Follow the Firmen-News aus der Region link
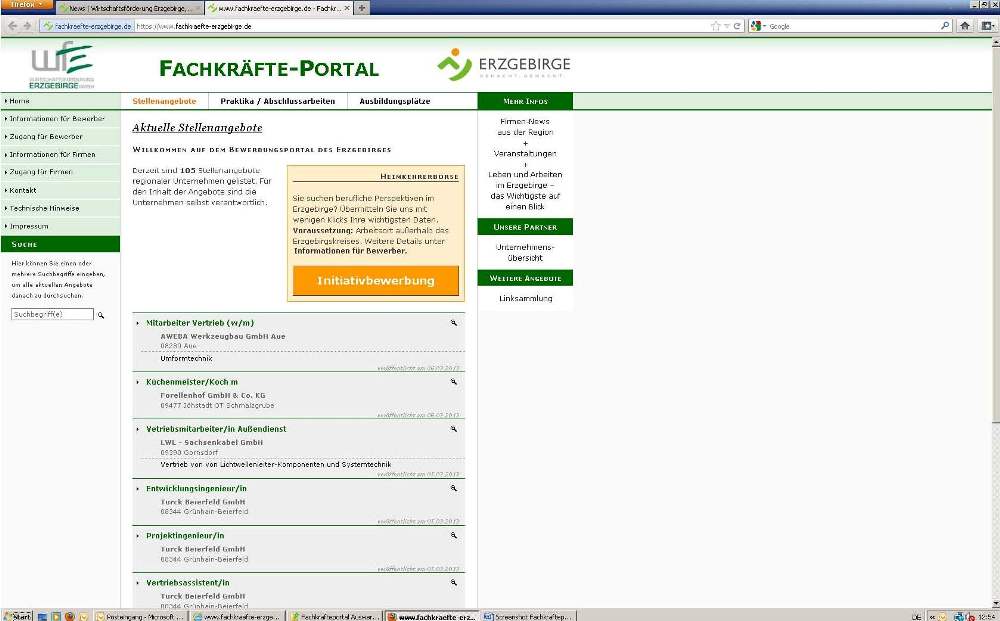This screenshot has height=621, width=1000. click(525, 127)
